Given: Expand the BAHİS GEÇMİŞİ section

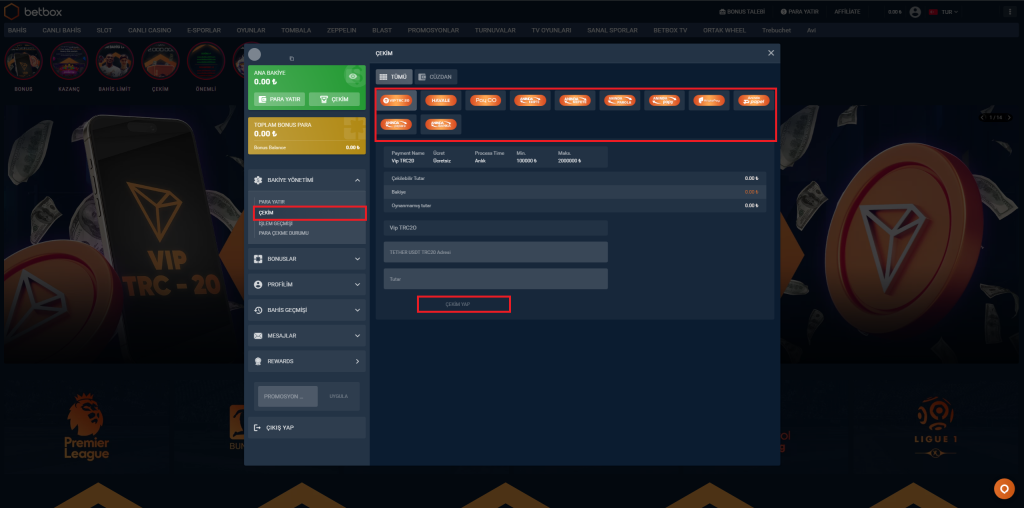Looking at the screenshot, I should [x=307, y=310].
